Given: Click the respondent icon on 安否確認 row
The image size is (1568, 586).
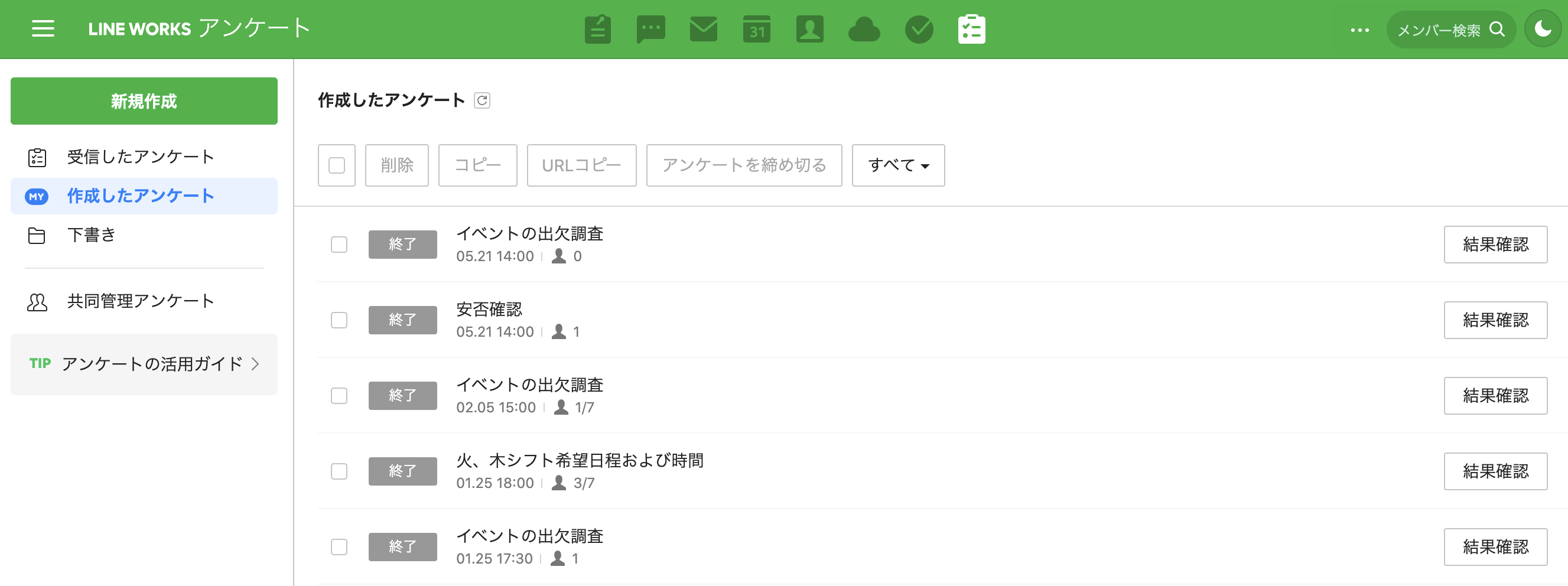Looking at the screenshot, I should point(559,331).
